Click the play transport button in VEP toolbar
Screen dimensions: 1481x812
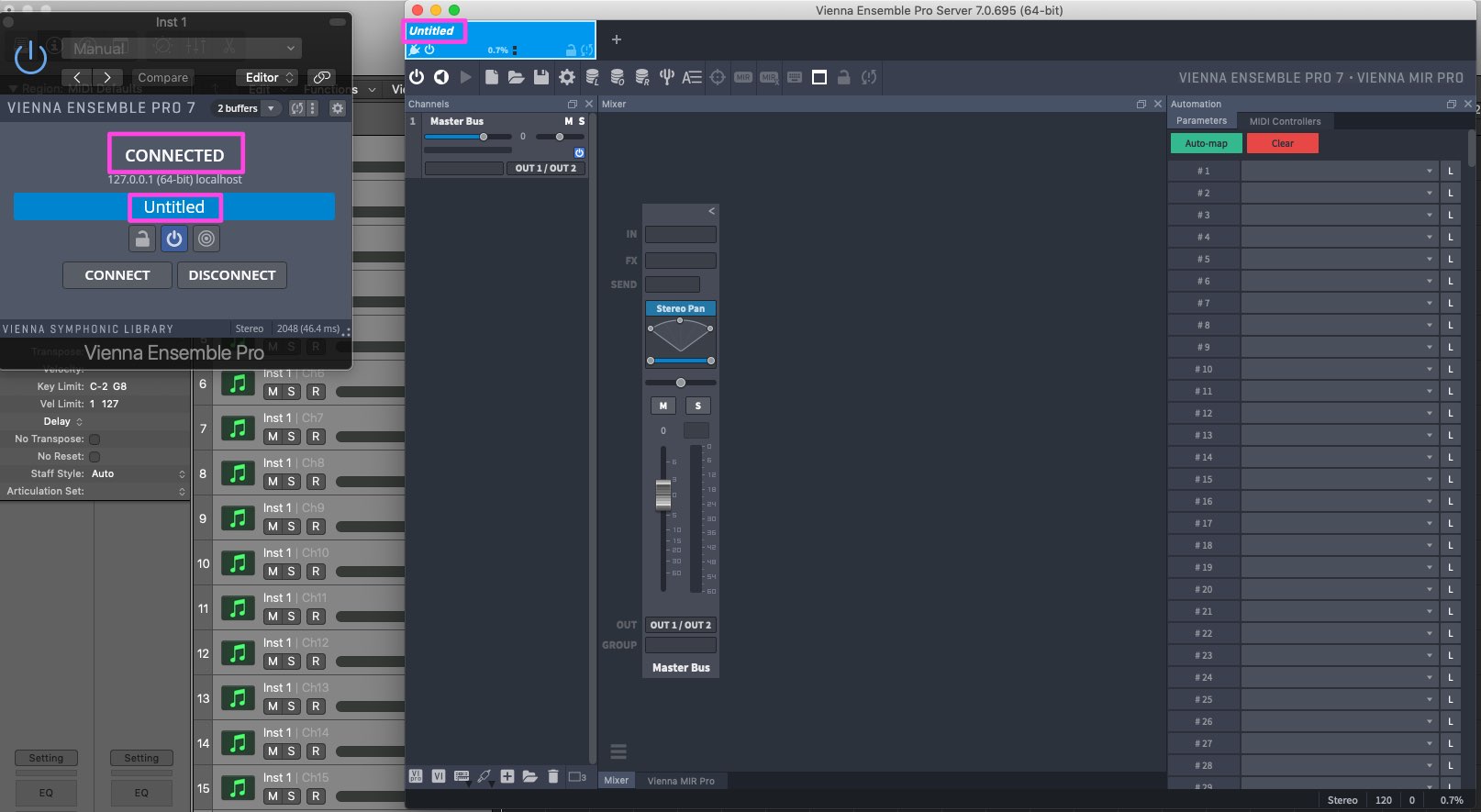pos(465,77)
